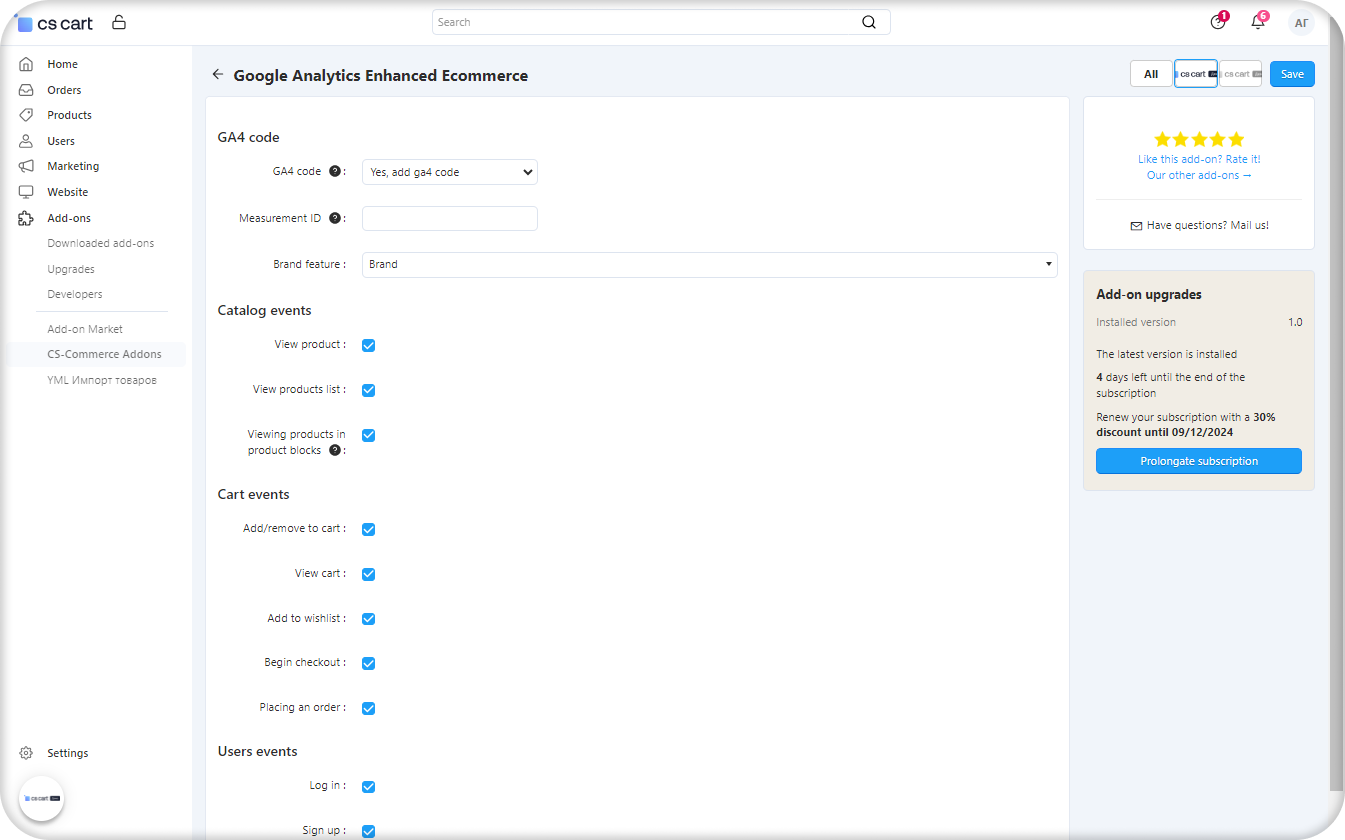Follow the Like this add-on? Rate it link
The image size is (1345, 840).
tap(1199, 159)
